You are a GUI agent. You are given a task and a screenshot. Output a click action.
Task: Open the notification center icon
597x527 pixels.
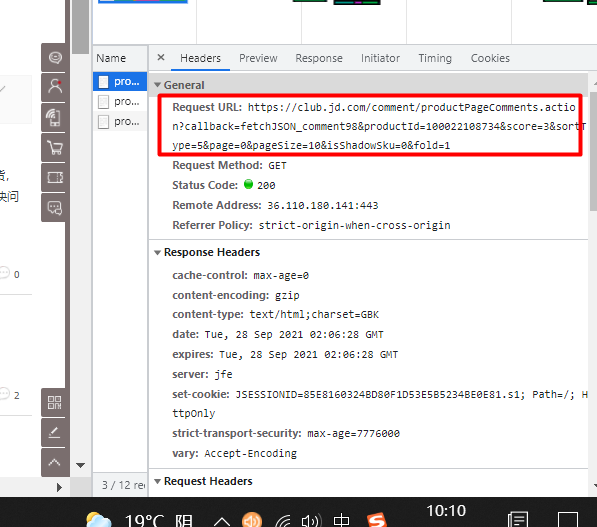pyautogui.click(x=518, y=519)
